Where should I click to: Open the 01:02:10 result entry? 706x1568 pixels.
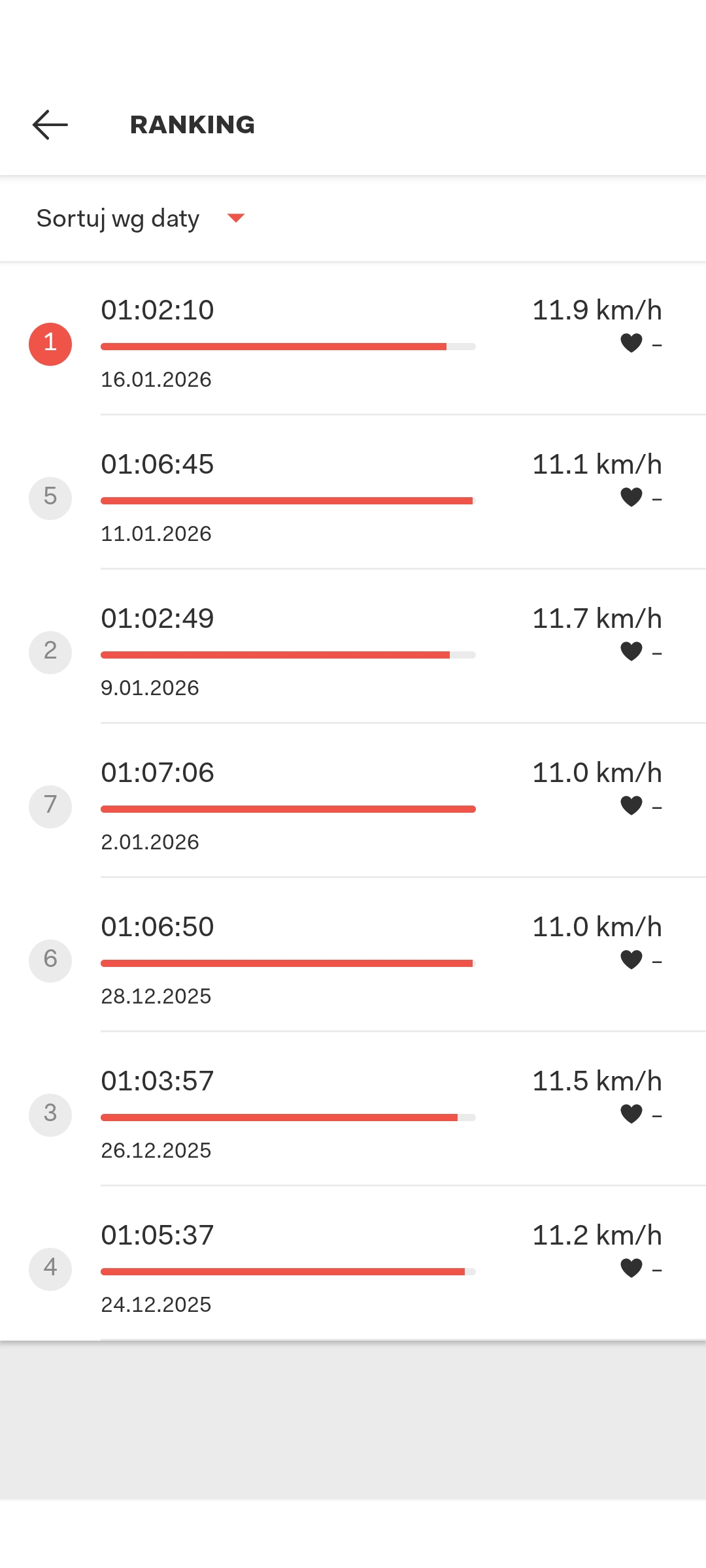tap(158, 310)
